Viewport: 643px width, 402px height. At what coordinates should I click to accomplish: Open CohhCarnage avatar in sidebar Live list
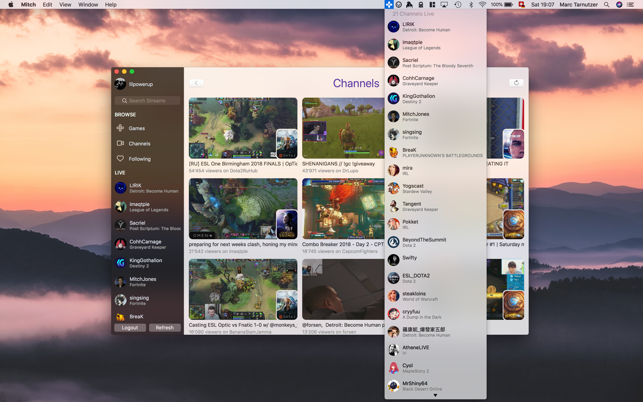point(120,244)
